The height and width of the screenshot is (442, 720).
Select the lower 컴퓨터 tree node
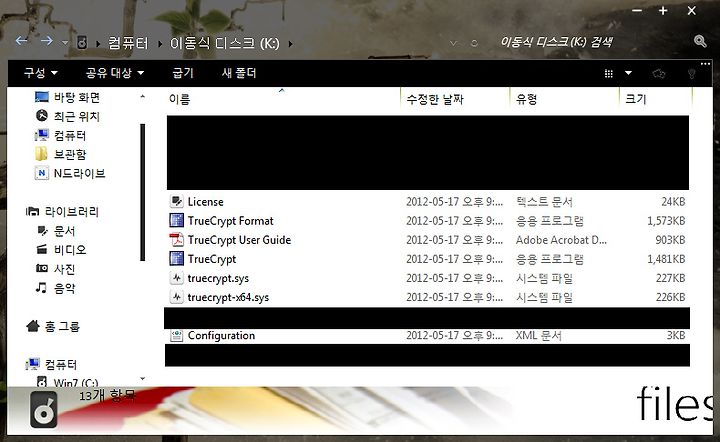click(61, 364)
